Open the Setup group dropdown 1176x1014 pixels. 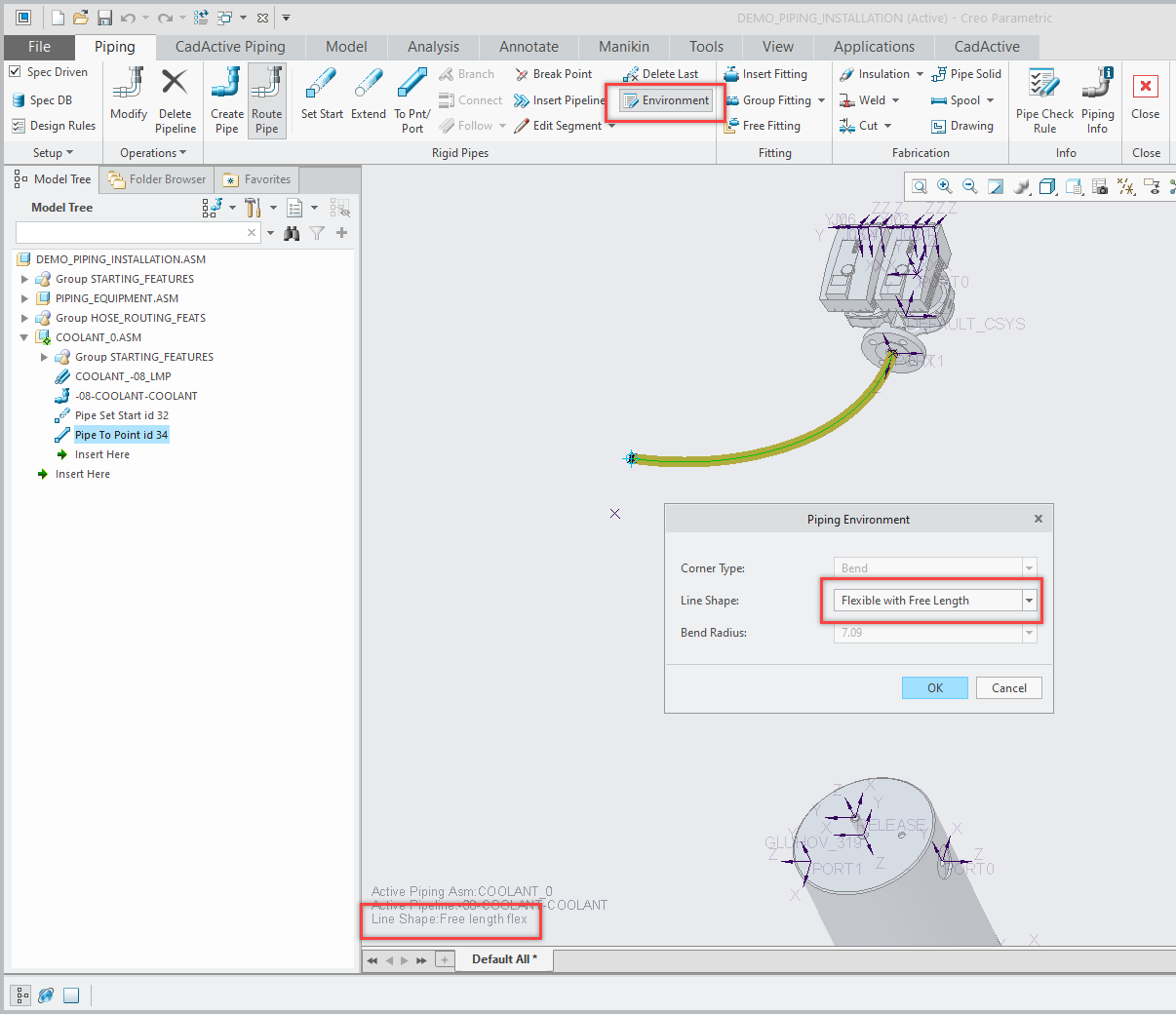click(x=53, y=153)
